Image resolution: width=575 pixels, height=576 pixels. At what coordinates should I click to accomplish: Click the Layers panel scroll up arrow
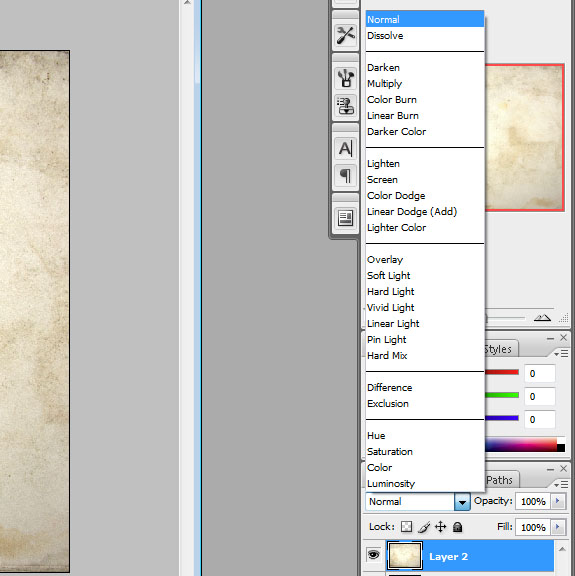562,549
